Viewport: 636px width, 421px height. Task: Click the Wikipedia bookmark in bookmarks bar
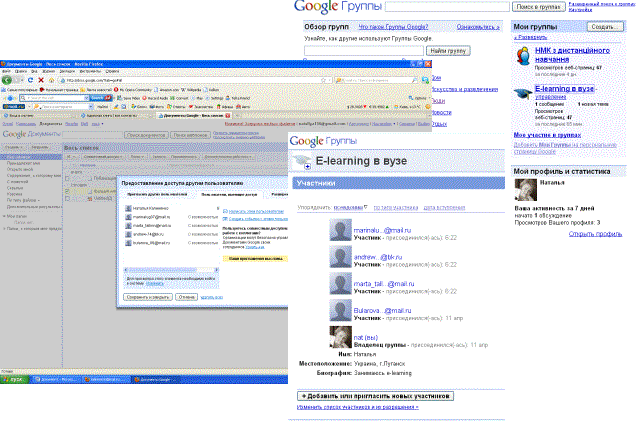pyautogui.click(x=191, y=90)
